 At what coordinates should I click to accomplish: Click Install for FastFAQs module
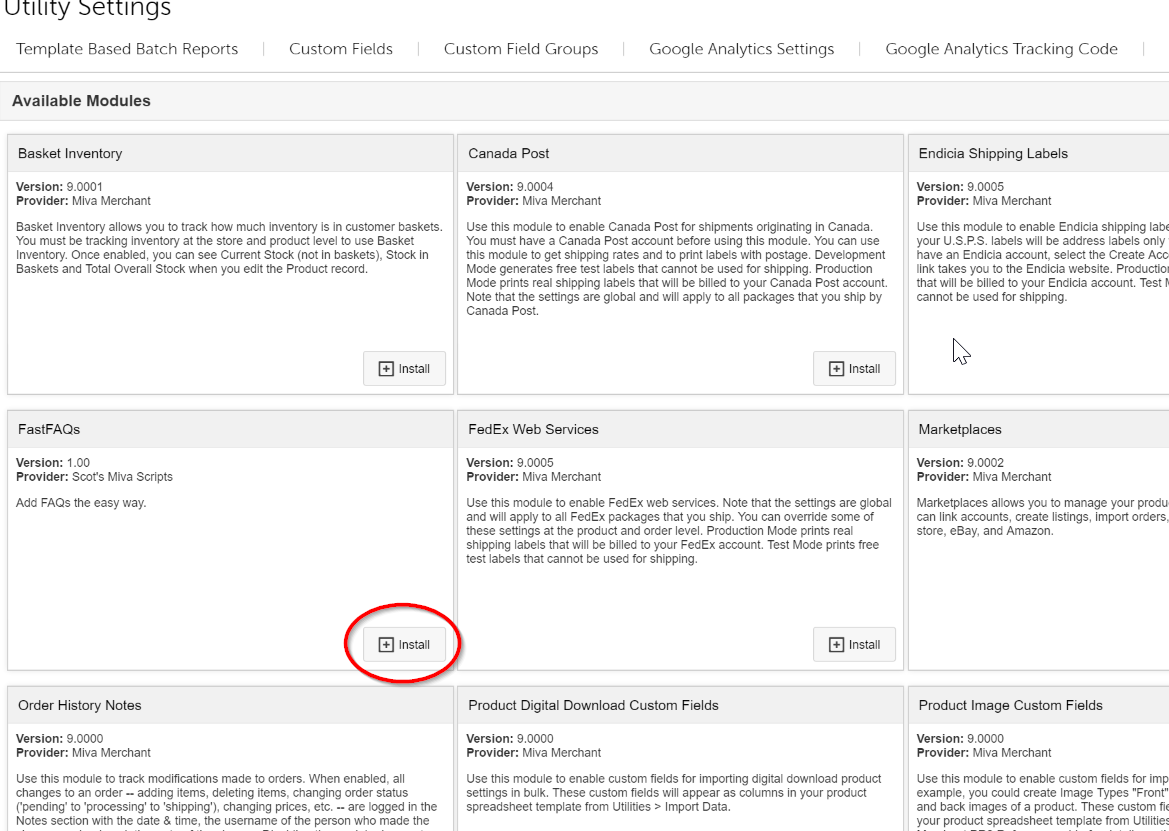coord(404,645)
